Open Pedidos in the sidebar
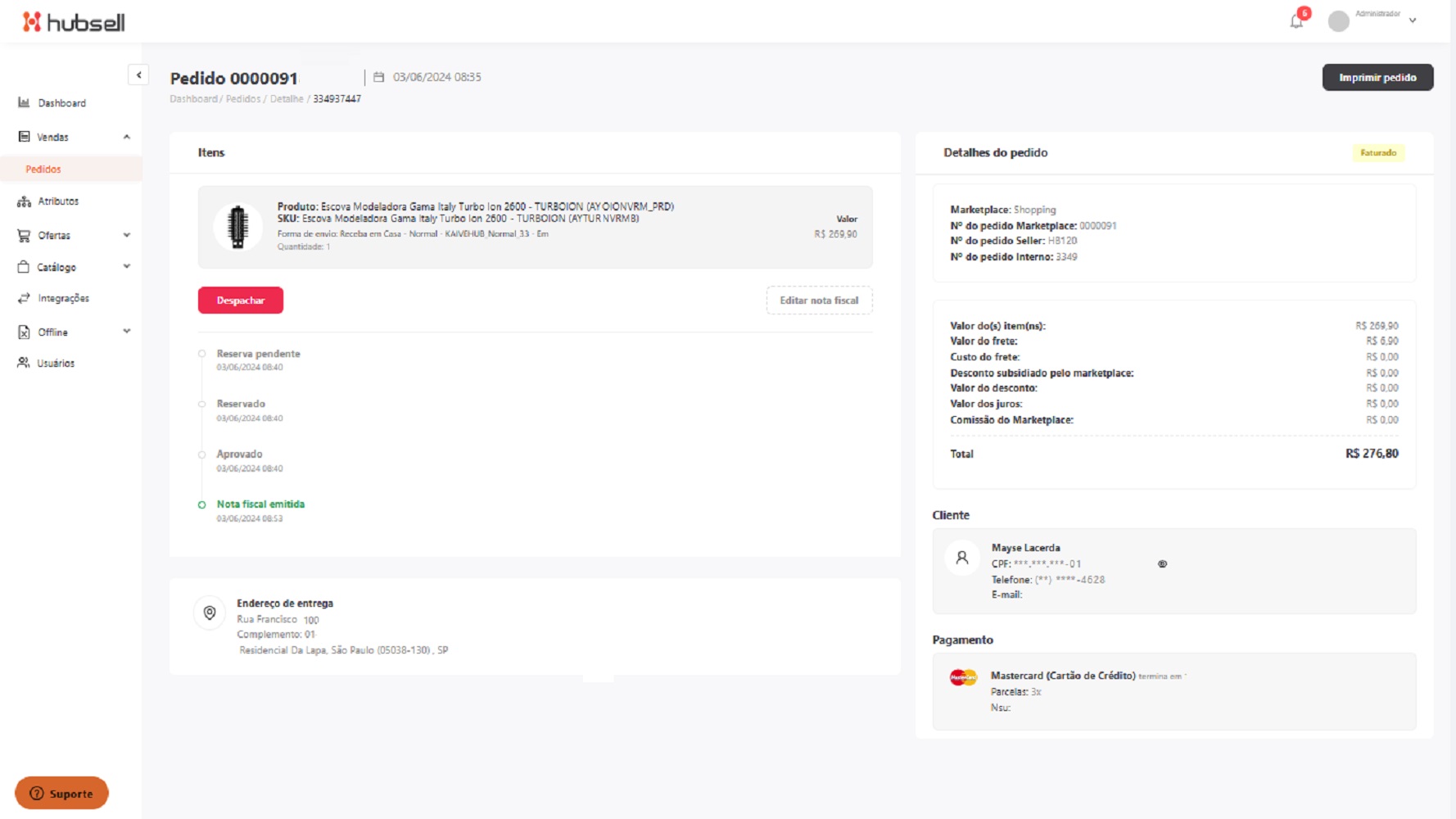This screenshot has width=1456, height=819. [x=43, y=170]
